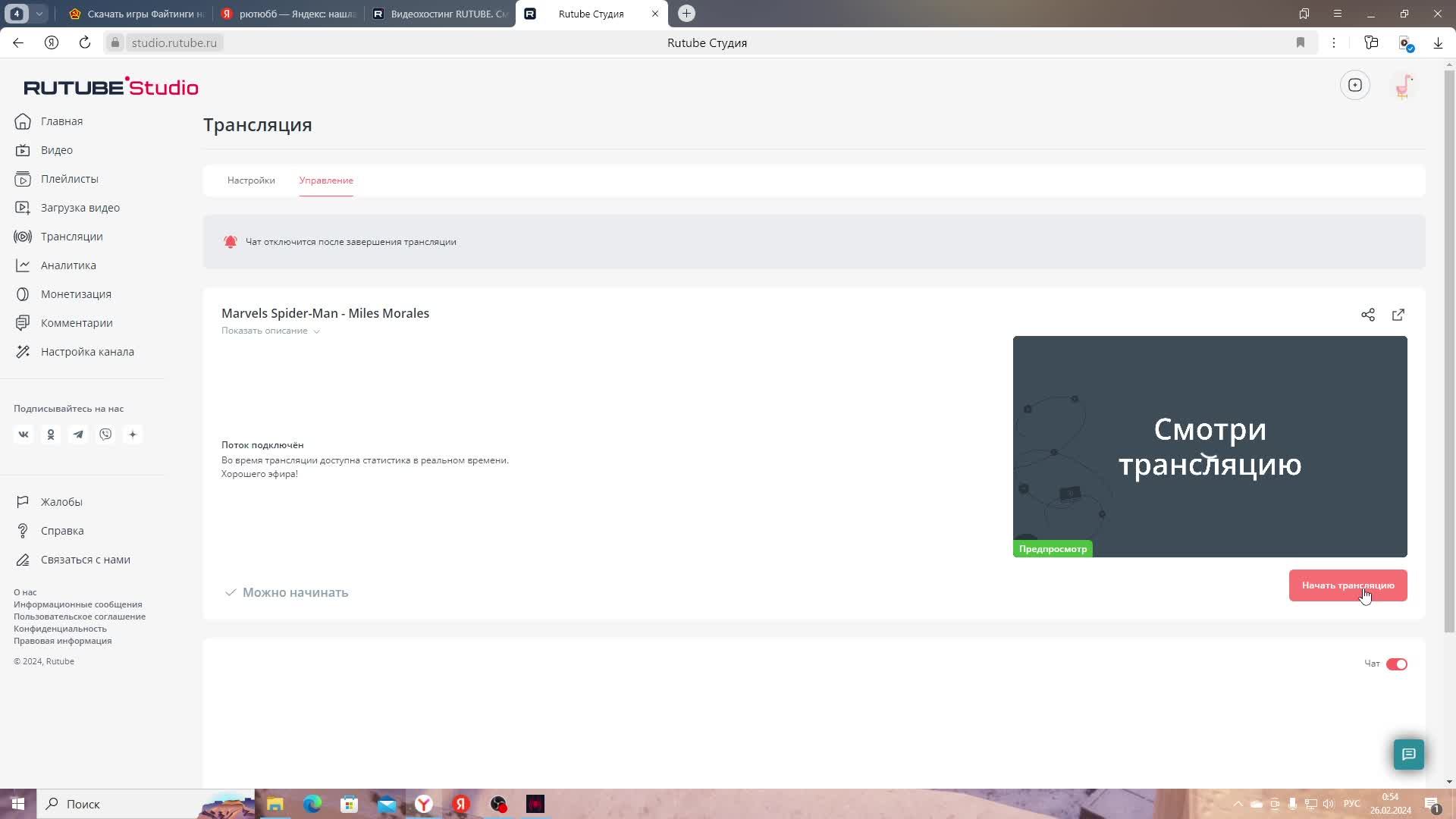Open the browser three-dot menu
Viewport: 1456px width, 819px height.
pyautogui.click(x=1334, y=43)
